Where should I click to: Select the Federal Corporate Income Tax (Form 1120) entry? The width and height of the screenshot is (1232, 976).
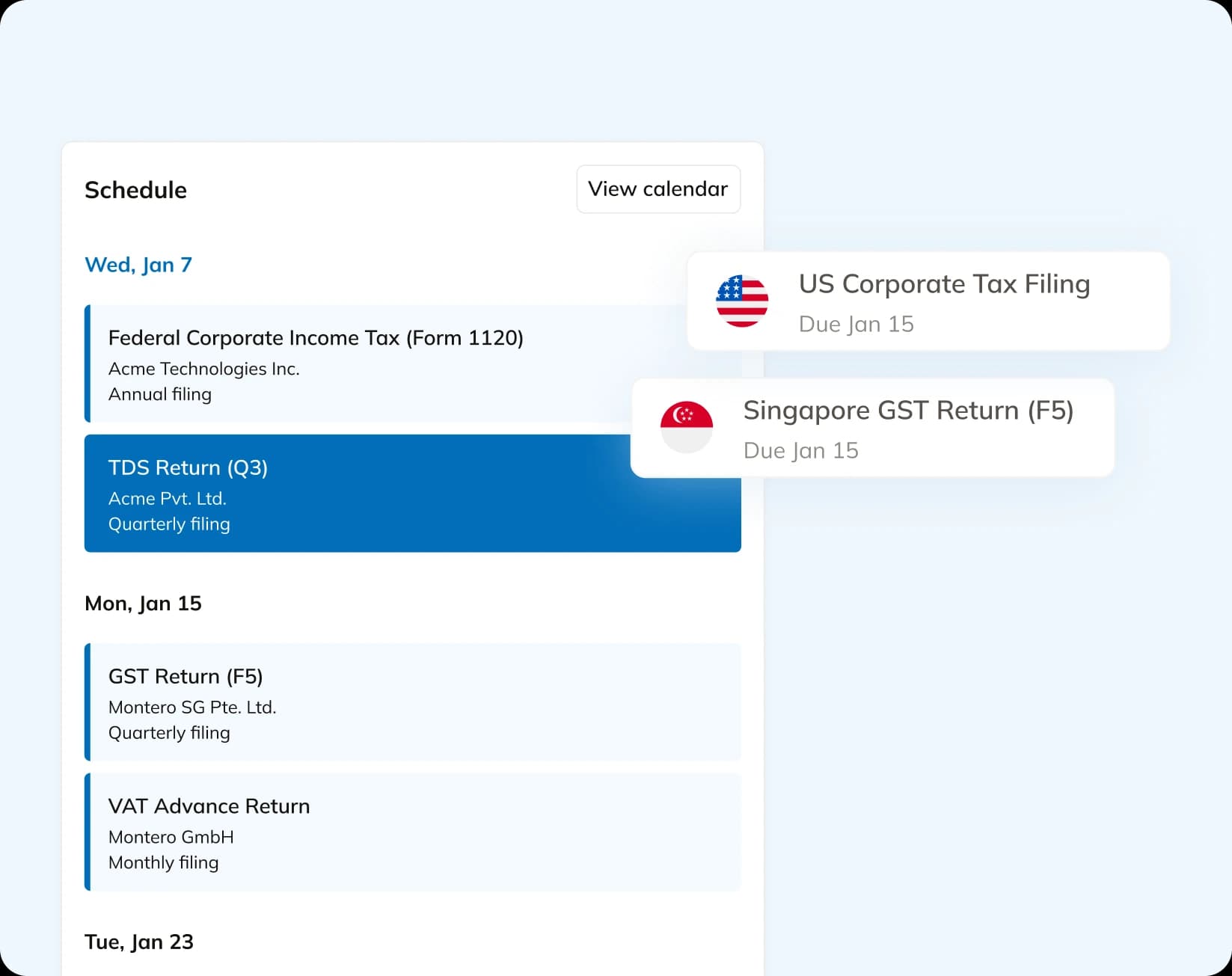[413, 363]
